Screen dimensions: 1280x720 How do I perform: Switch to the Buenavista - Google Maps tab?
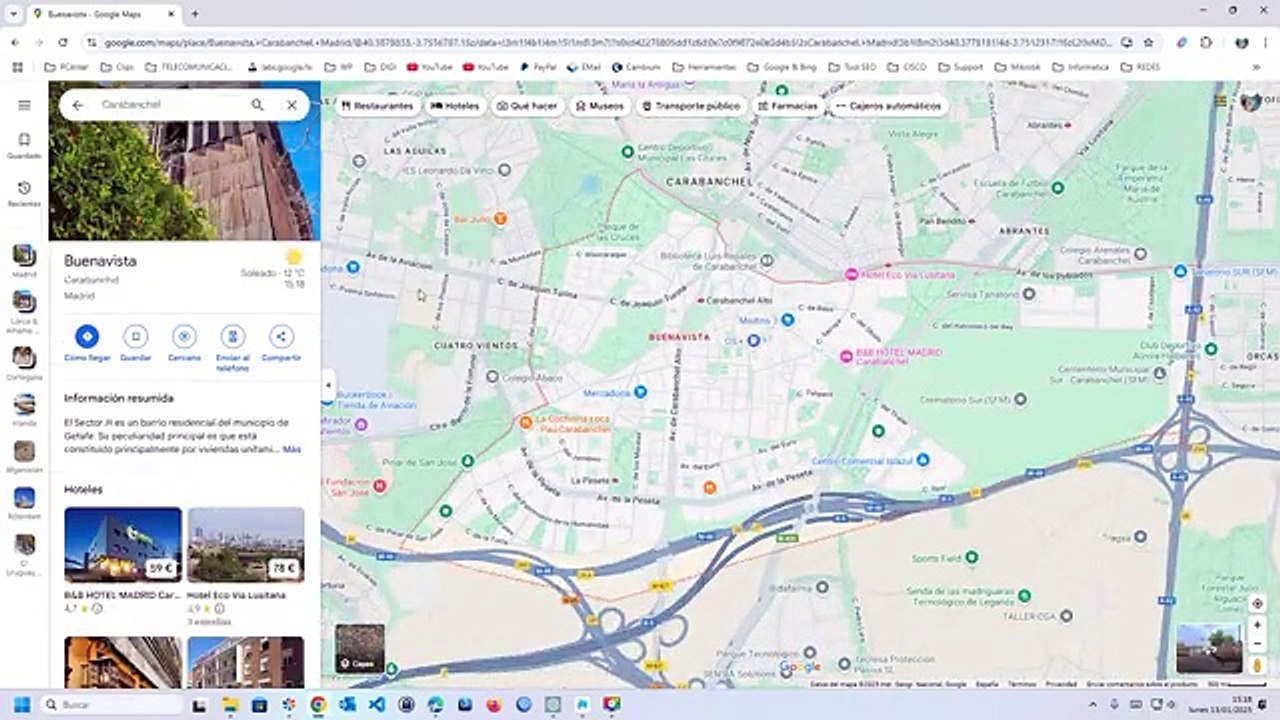tap(103, 14)
